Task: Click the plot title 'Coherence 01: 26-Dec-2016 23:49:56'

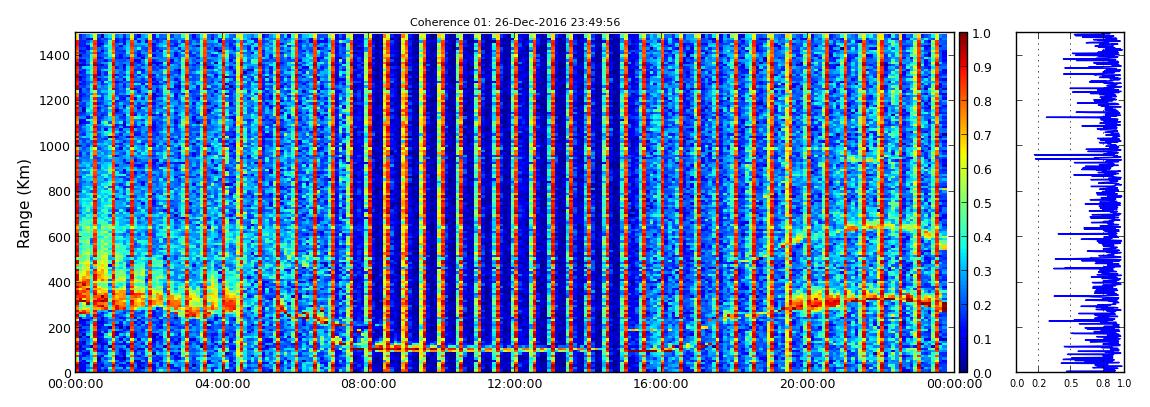Action: click(515, 23)
